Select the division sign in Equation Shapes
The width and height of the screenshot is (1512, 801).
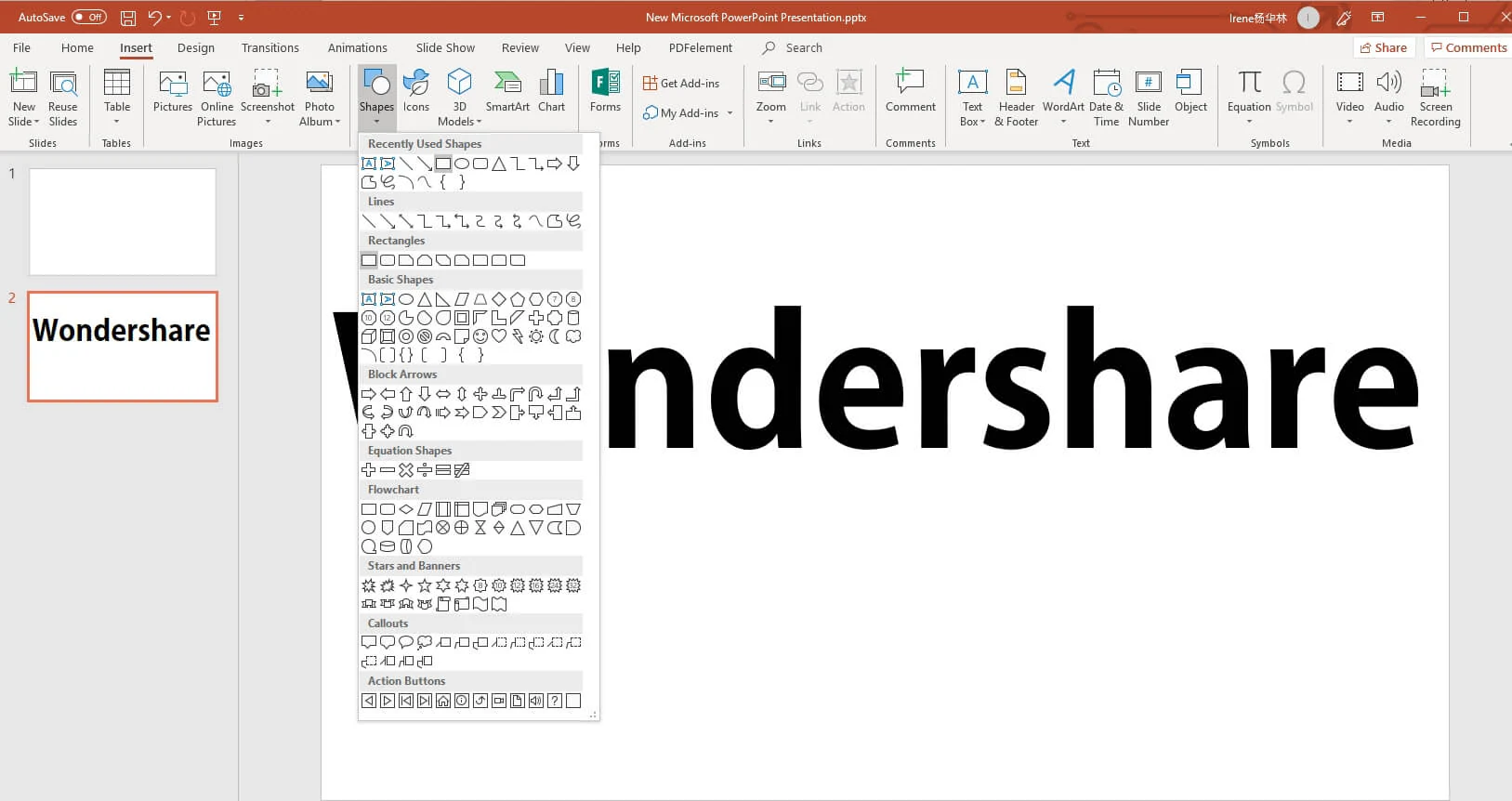(x=425, y=470)
